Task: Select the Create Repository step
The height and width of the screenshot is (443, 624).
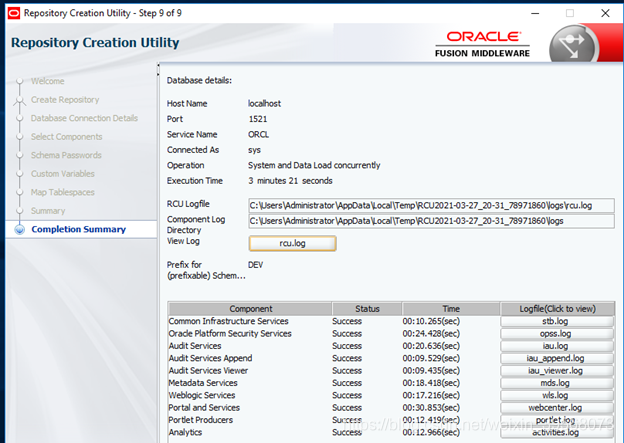Action: click(65, 100)
